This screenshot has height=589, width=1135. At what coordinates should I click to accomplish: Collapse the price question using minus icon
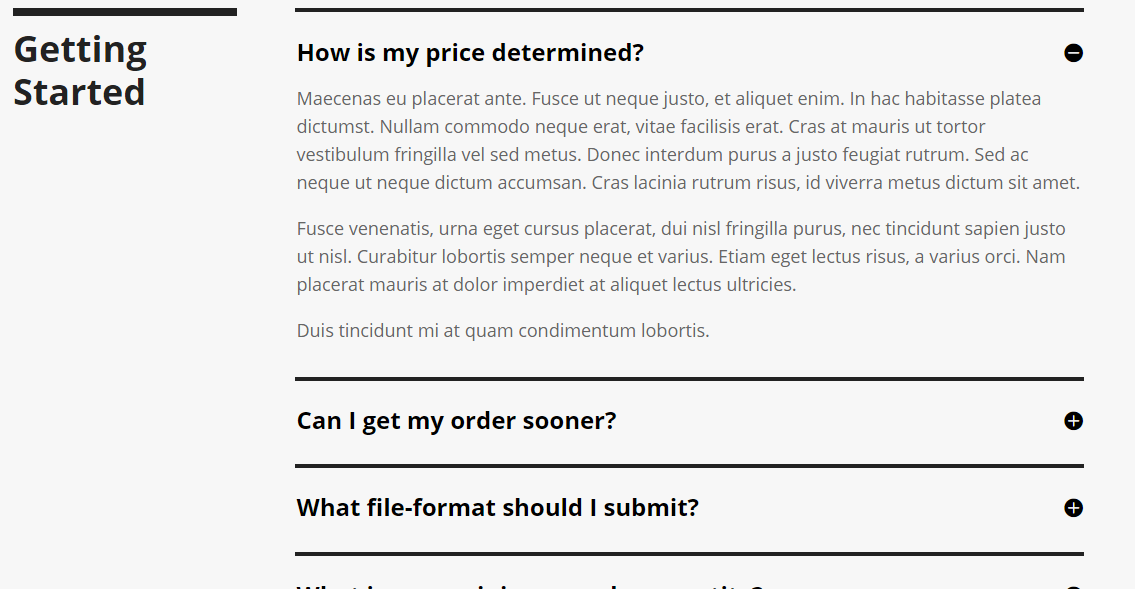point(1073,53)
